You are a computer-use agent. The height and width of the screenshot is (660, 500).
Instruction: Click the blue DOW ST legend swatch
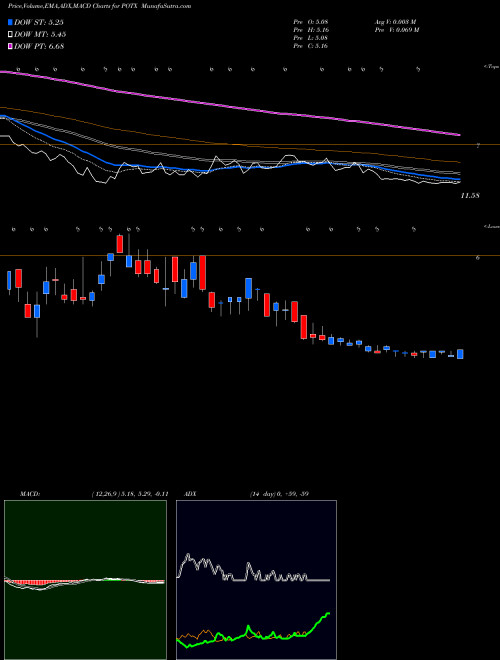coord(11,22)
